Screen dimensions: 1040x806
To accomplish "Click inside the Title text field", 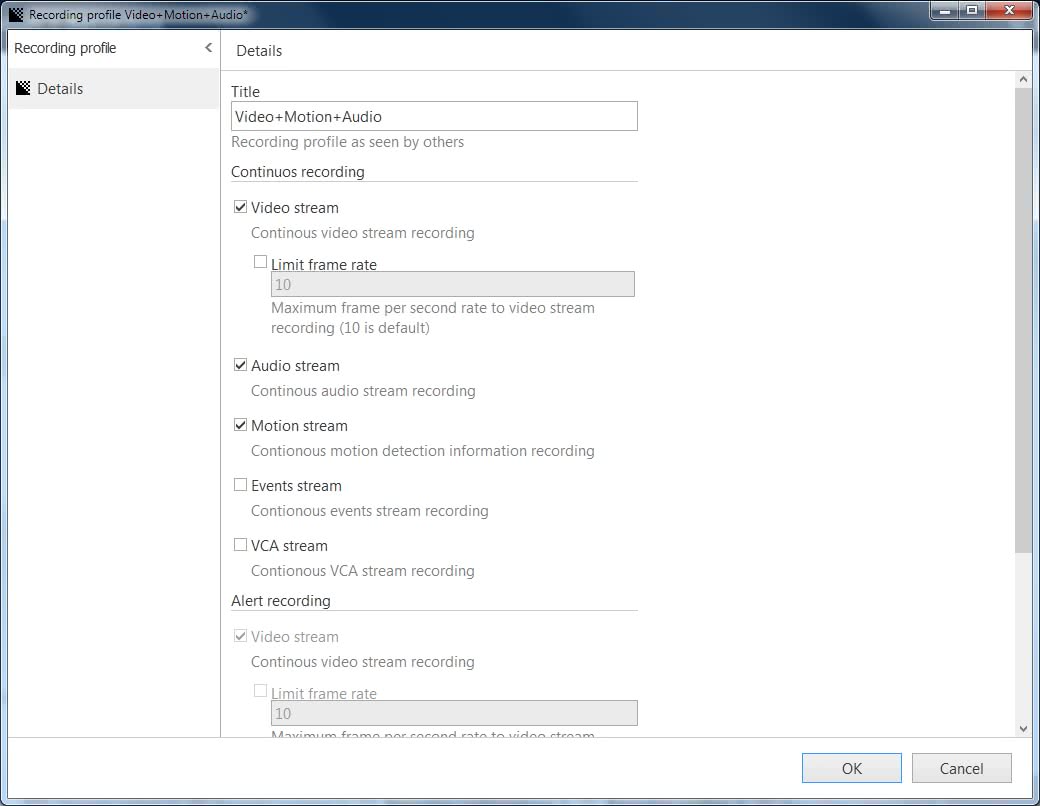I will 434,116.
